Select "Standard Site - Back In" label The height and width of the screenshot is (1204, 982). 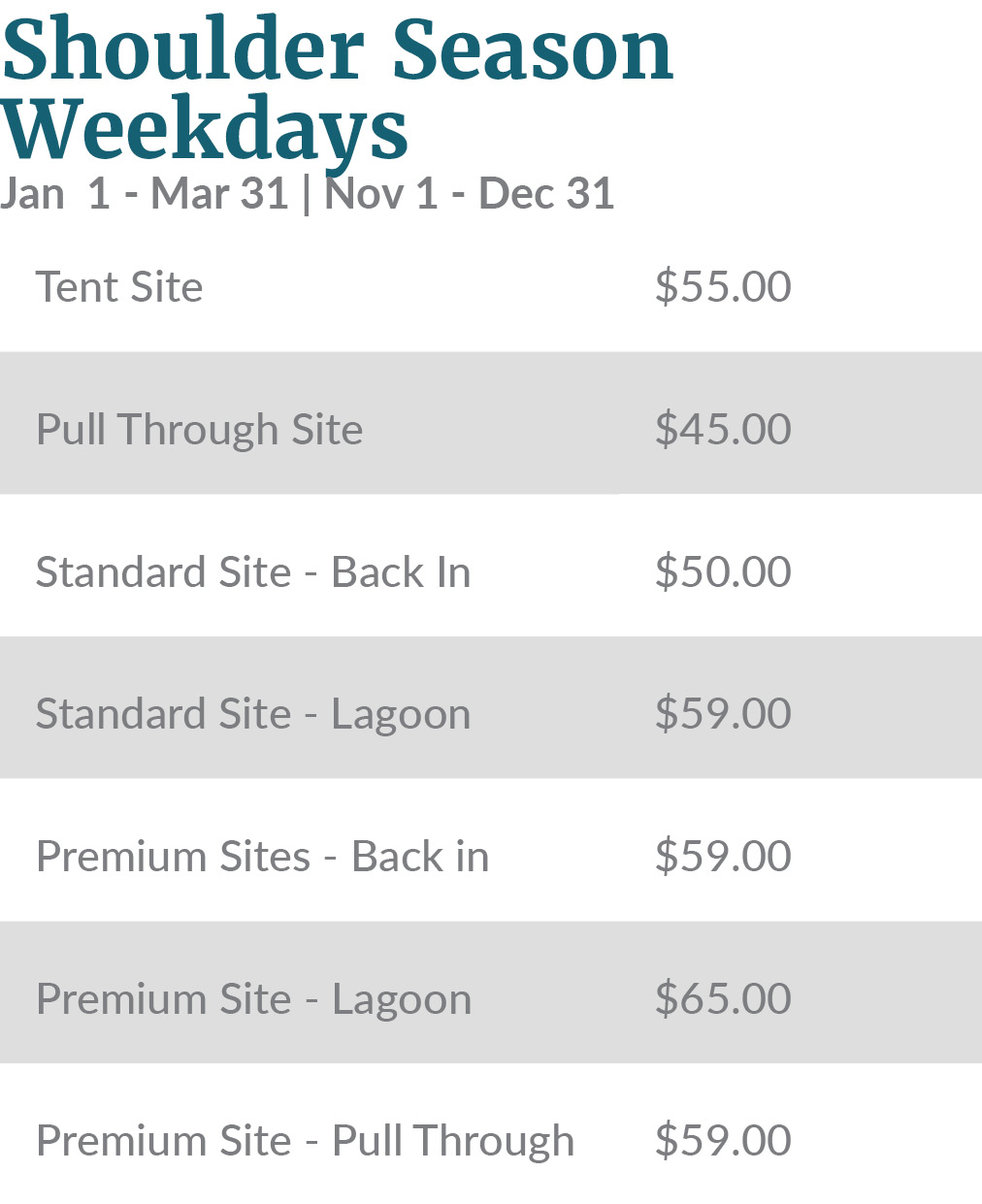(x=253, y=571)
